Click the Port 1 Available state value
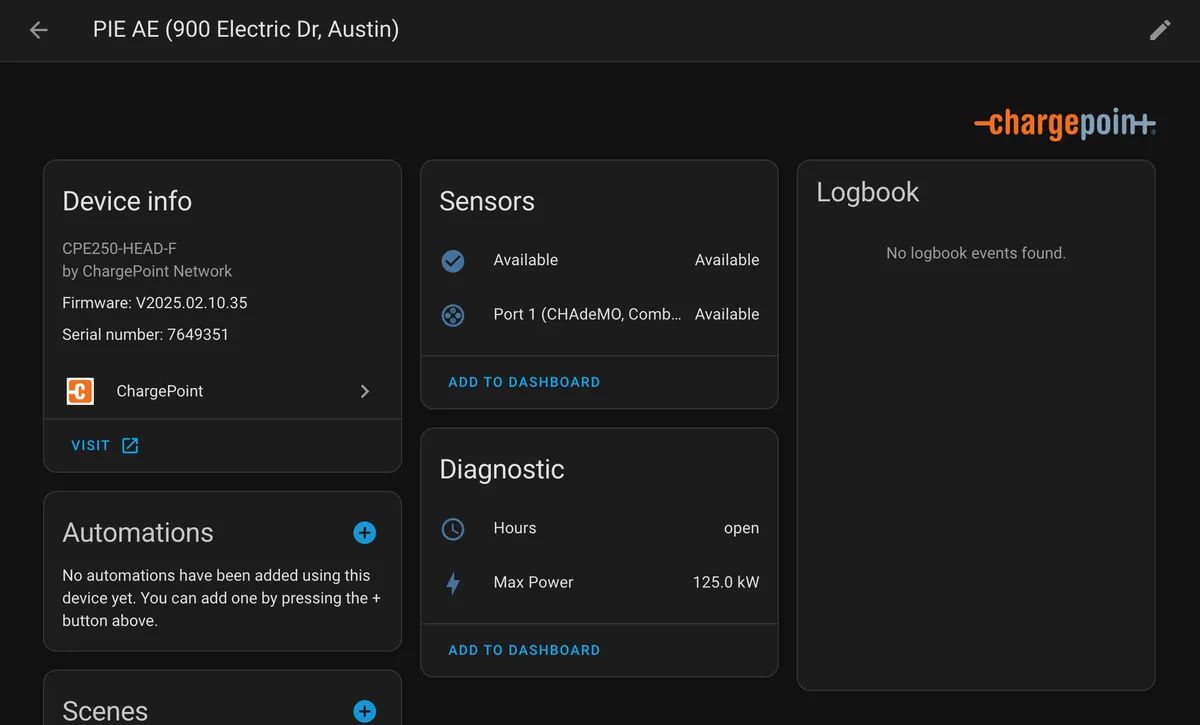The height and width of the screenshot is (725, 1200). (x=727, y=314)
